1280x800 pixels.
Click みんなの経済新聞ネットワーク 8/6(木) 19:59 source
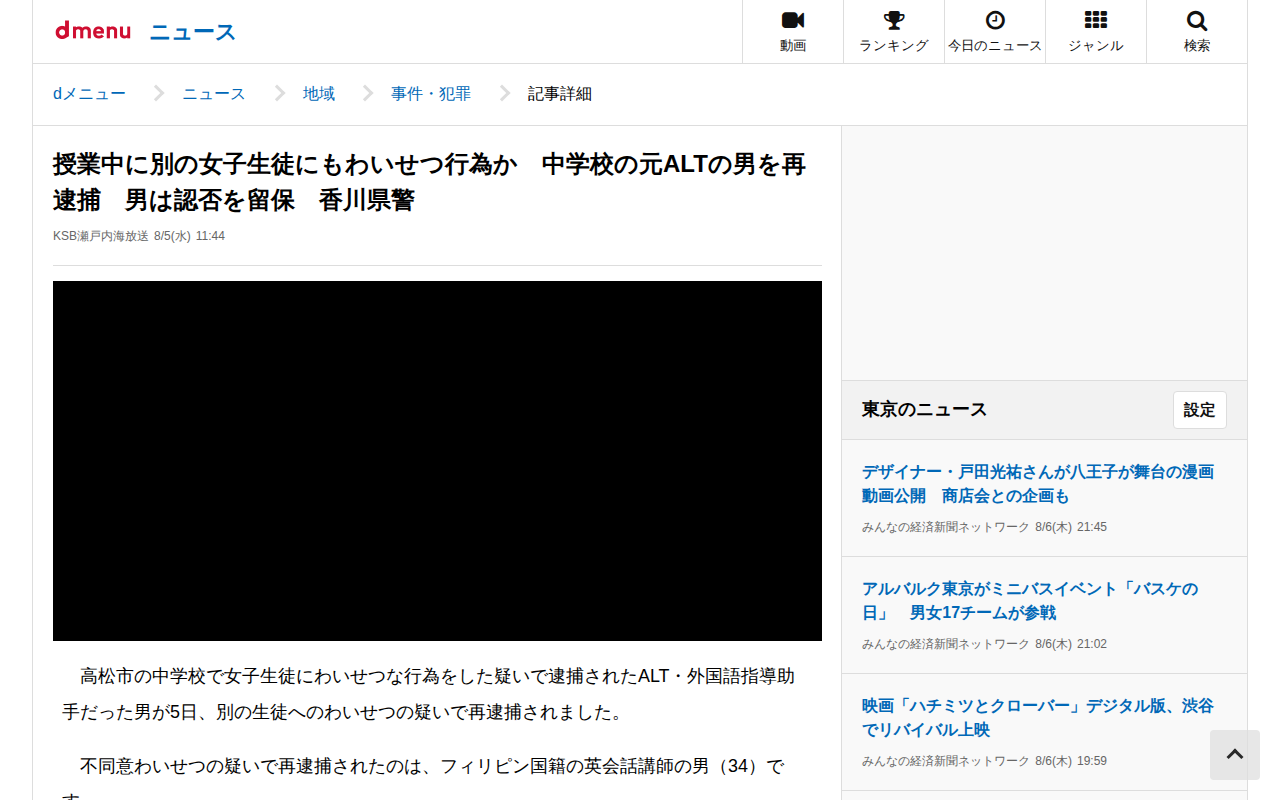tap(984, 761)
